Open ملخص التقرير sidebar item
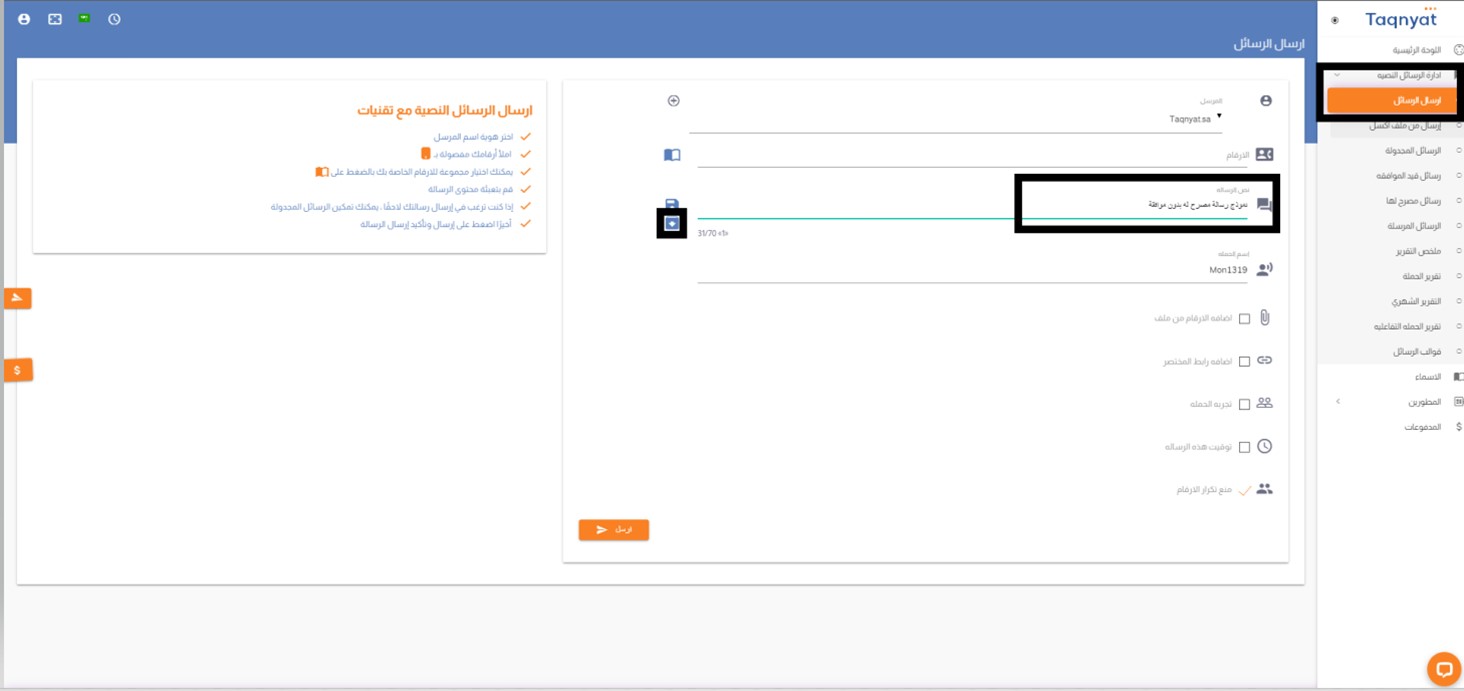The width and height of the screenshot is (1464, 691). coord(1419,251)
